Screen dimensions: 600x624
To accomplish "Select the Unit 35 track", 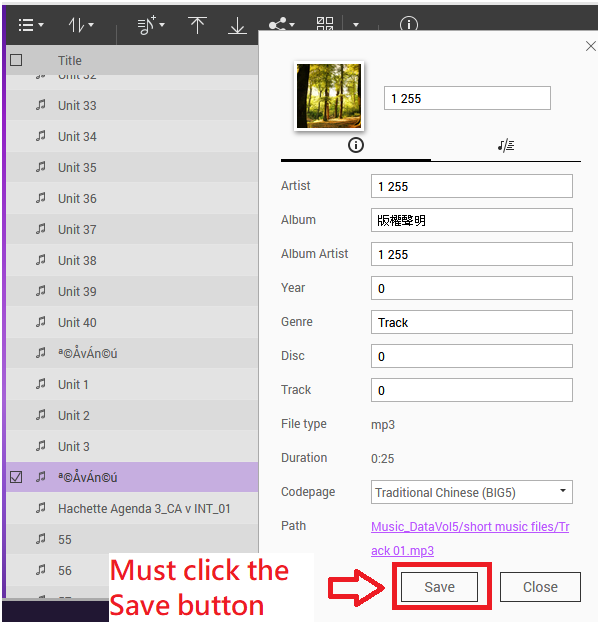I will tap(132, 168).
